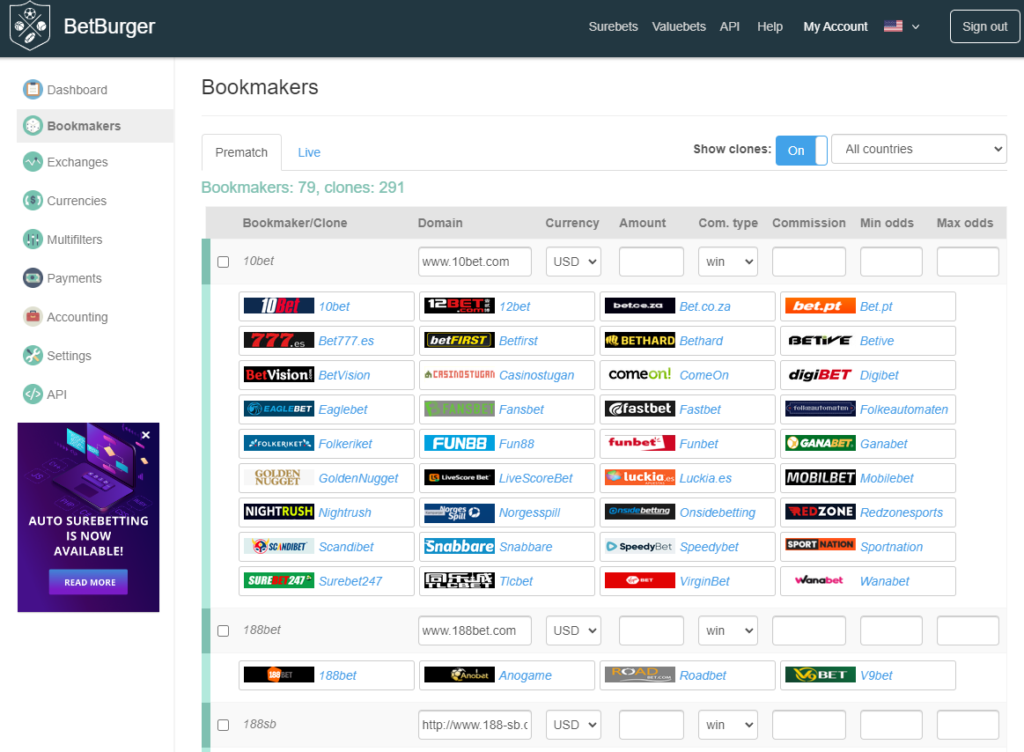Click the bet.pt orange logo
This screenshot has height=752, width=1024.
820,306
